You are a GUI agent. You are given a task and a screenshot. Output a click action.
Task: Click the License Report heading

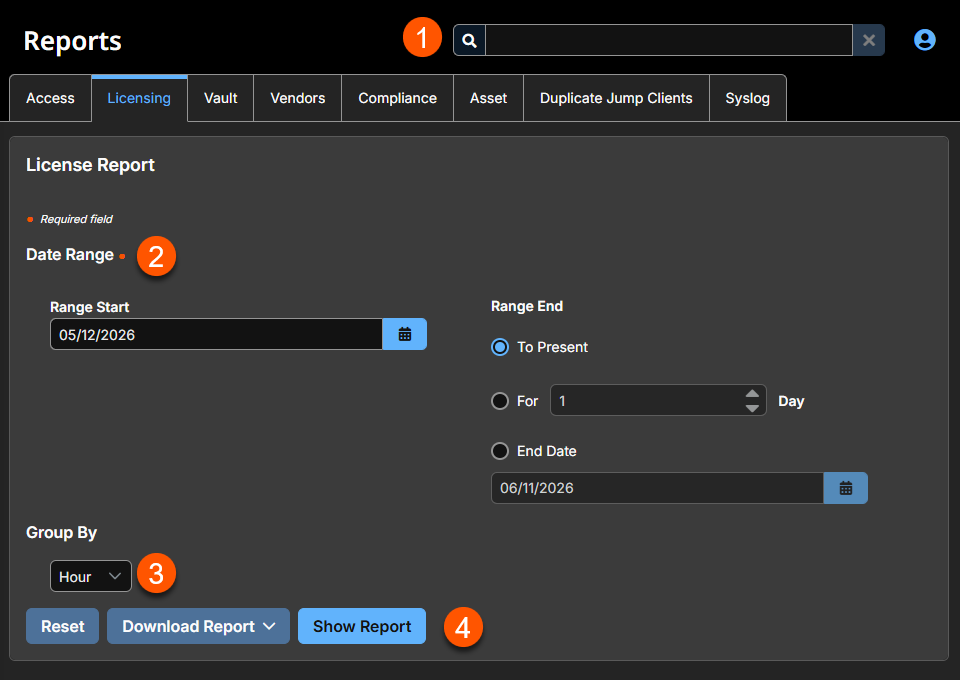[91, 165]
